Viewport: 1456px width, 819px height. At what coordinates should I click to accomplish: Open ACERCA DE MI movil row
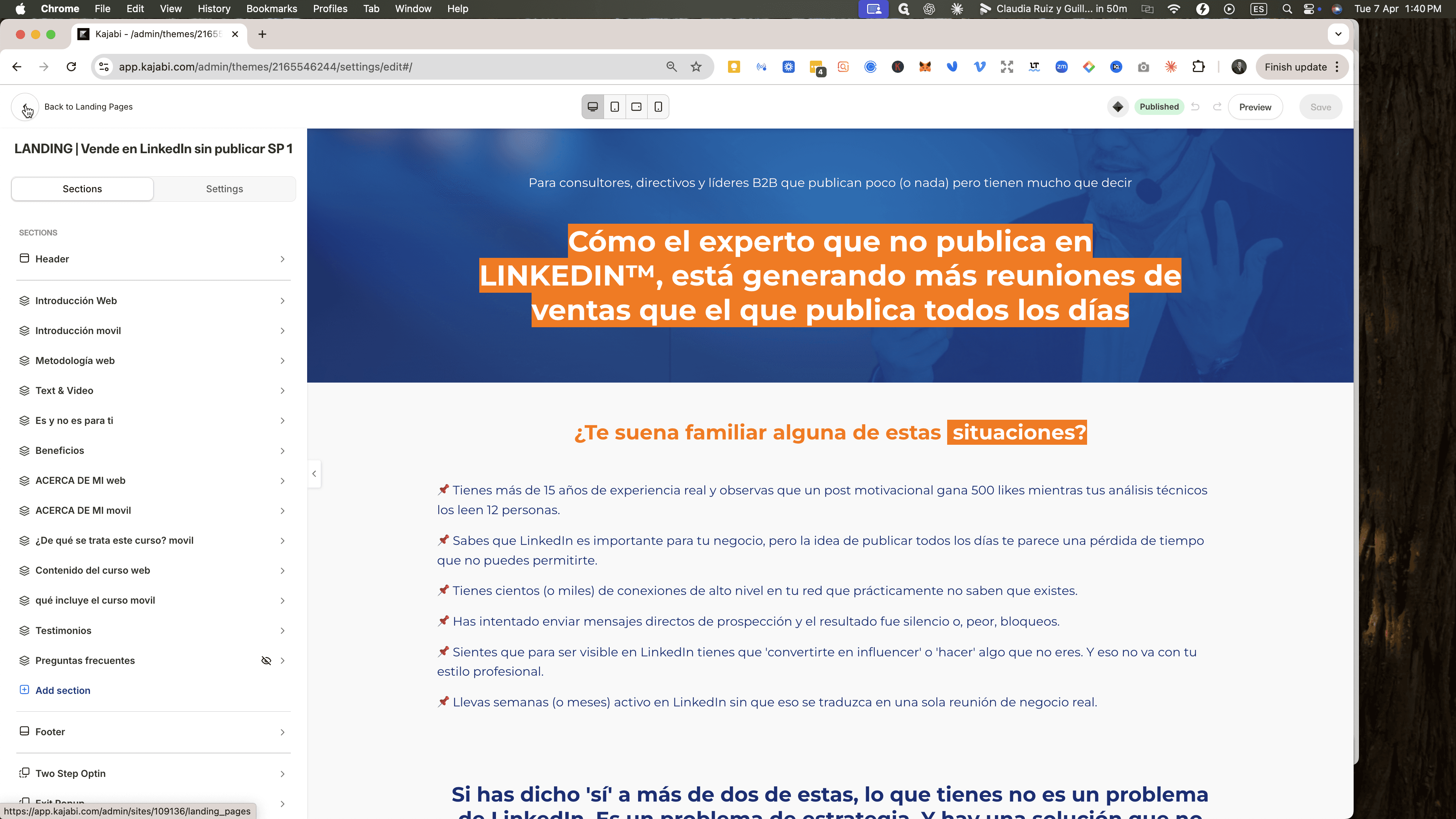(x=152, y=510)
